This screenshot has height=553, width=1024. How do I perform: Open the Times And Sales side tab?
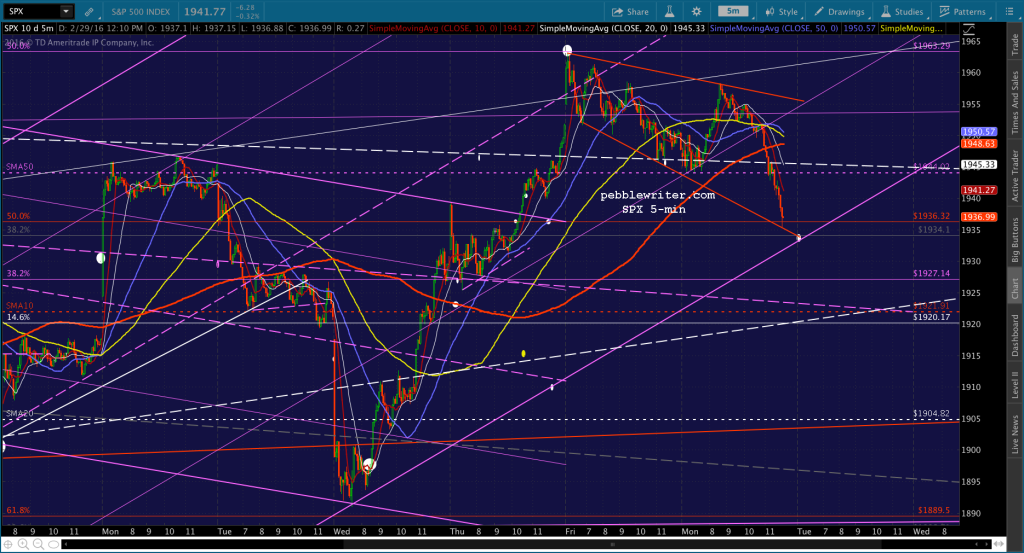[x=1015, y=103]
